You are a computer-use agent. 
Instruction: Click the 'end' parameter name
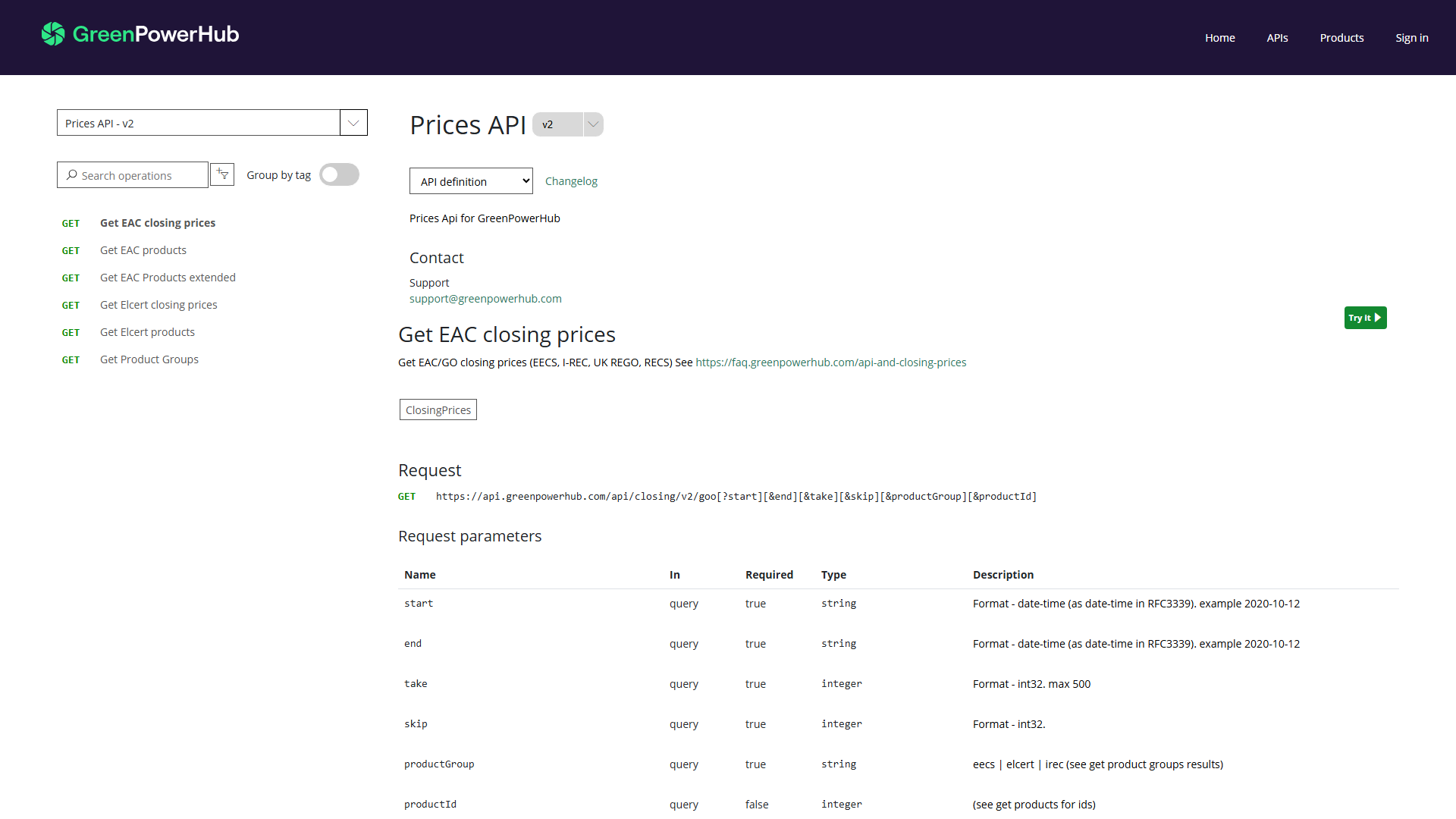[413, 644]
